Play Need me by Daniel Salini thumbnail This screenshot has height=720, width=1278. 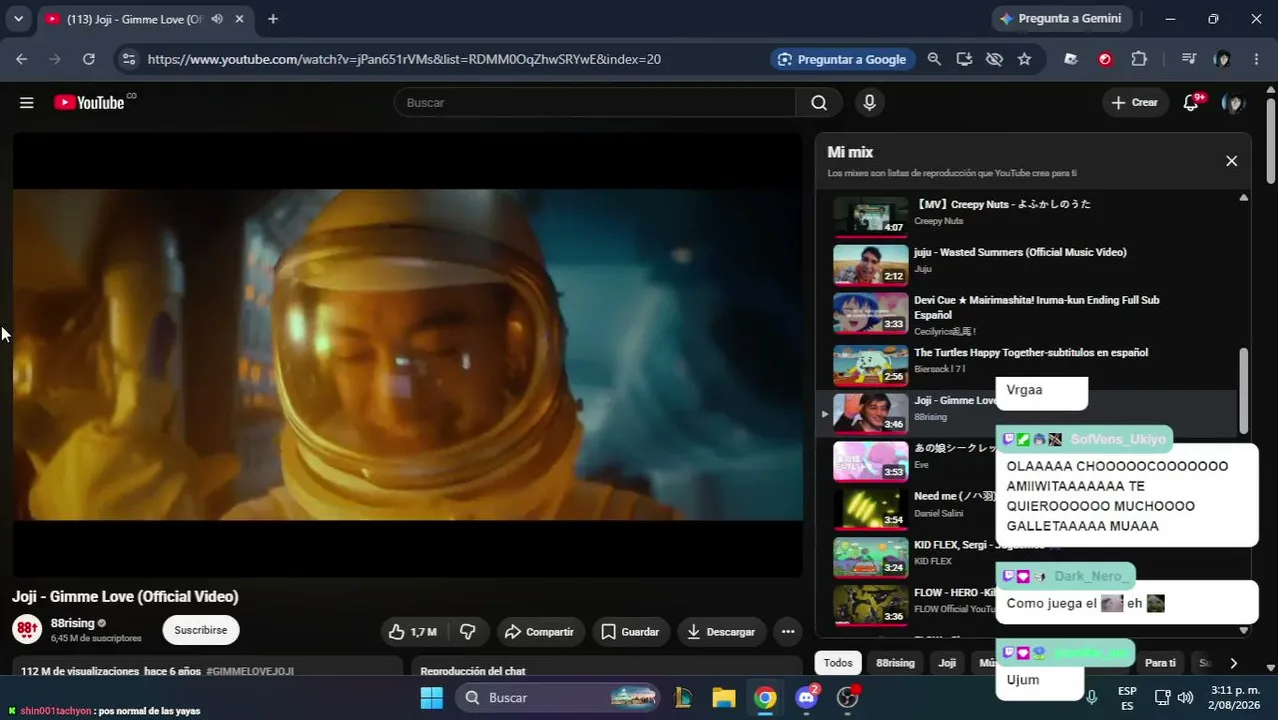pos(870,509)
